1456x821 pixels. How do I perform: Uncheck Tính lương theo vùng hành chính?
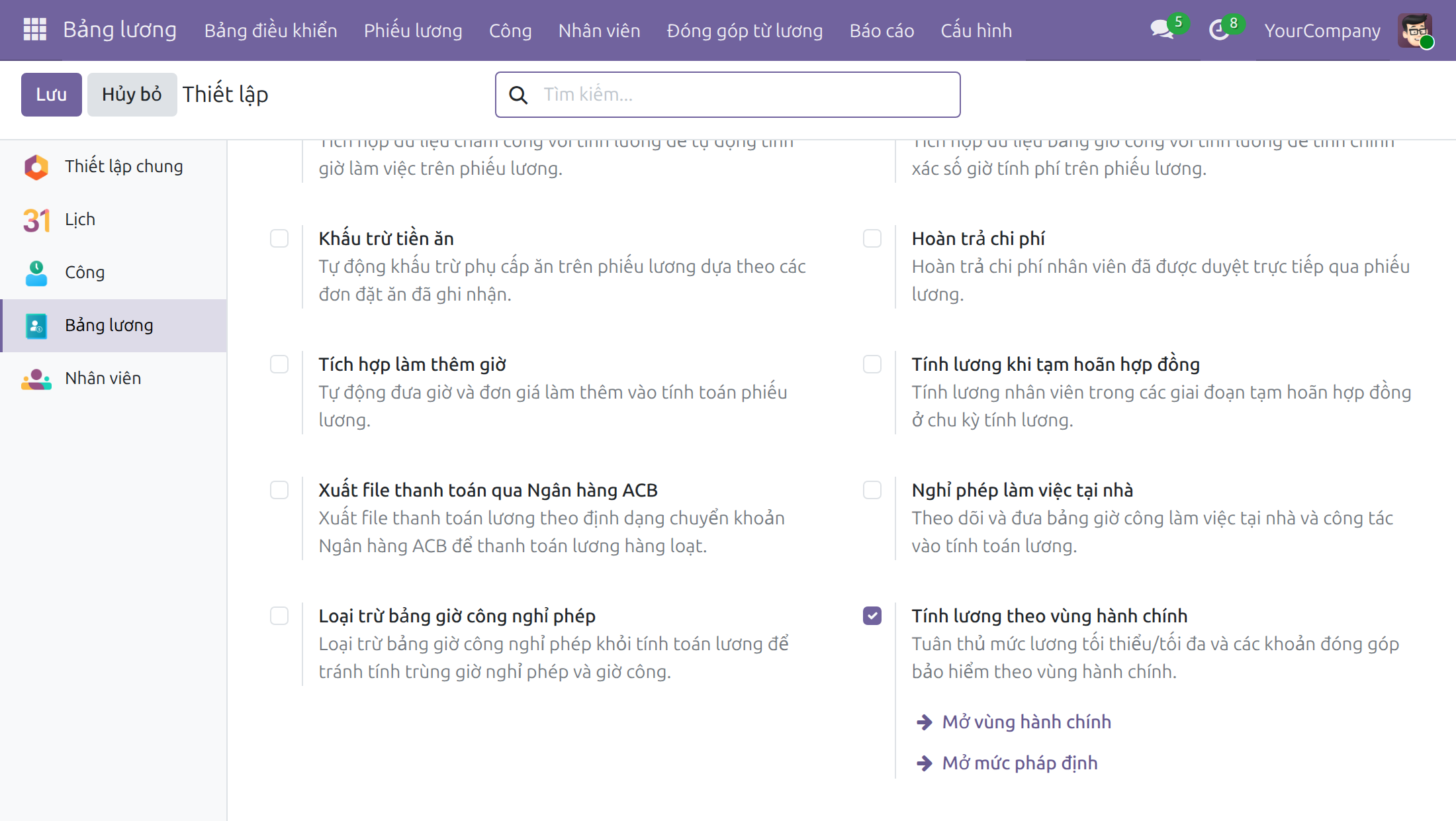(x=872, y=616)
